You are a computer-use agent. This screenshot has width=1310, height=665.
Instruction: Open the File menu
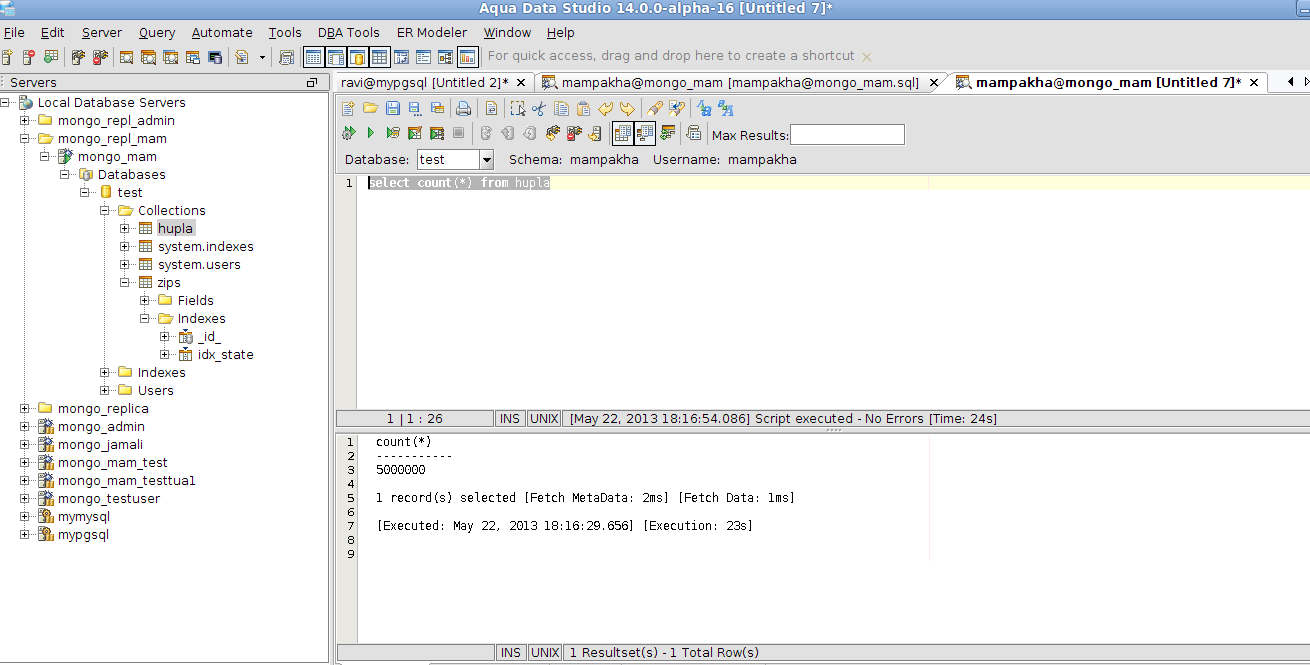(x=14, y=32)
